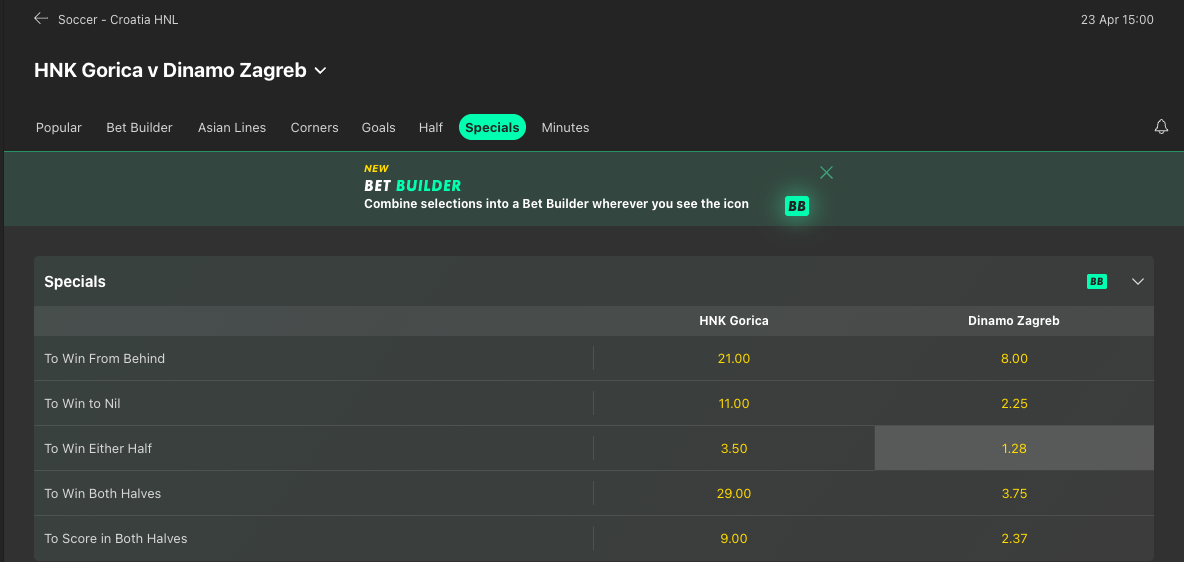Open the Bet Builder tab
This screenshot has height=562, width=1184.
tap(139, 127)
